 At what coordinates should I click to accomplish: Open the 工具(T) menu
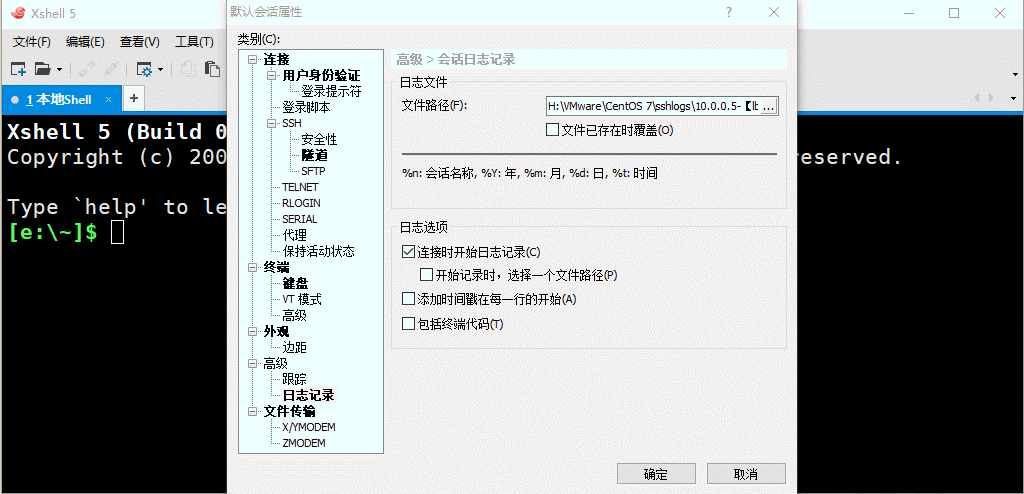coord(194,42)
